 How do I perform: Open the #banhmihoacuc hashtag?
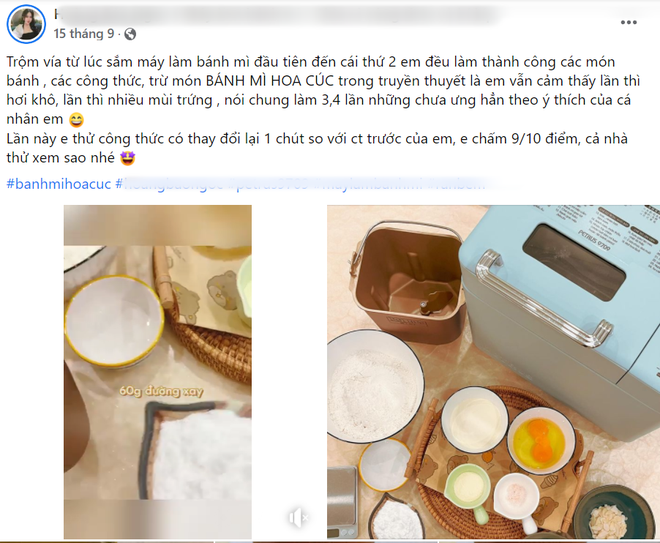click(x=59, y=184)
